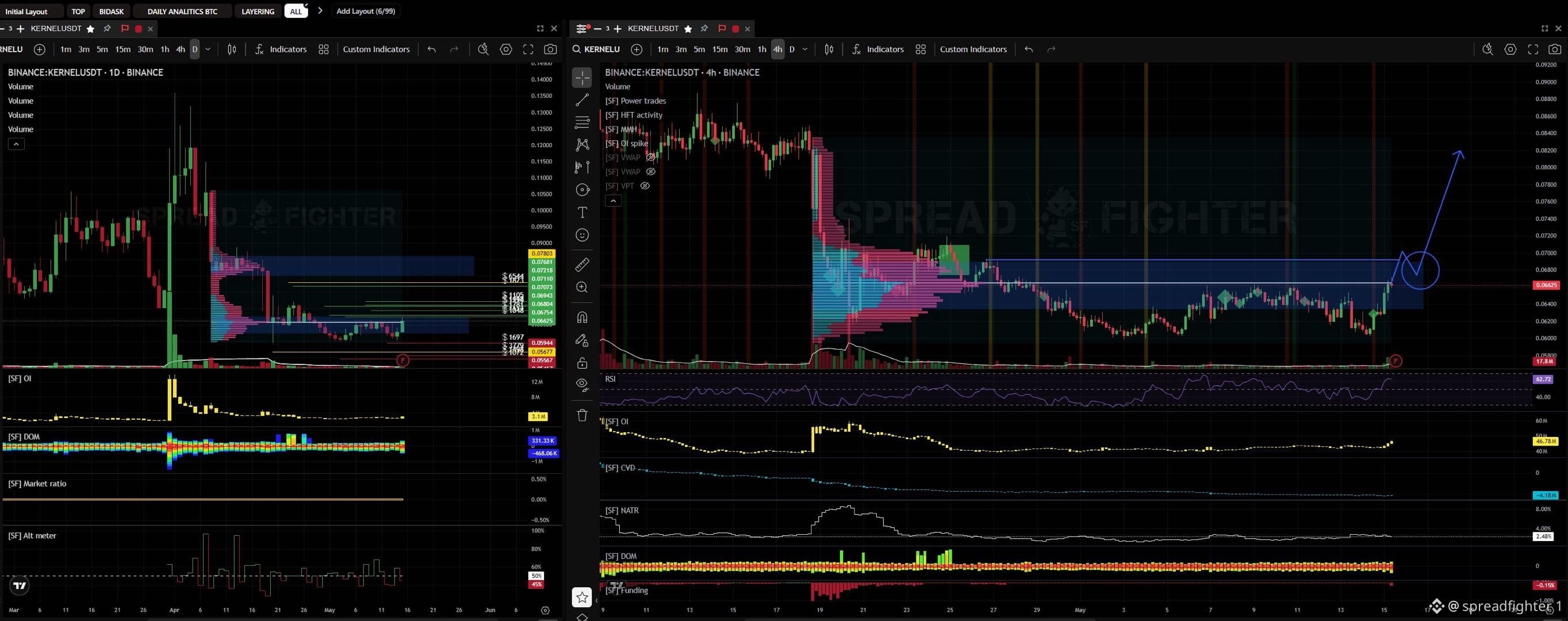Pick the red color marker on right KERNELUSDT tab

click(735, 29)
